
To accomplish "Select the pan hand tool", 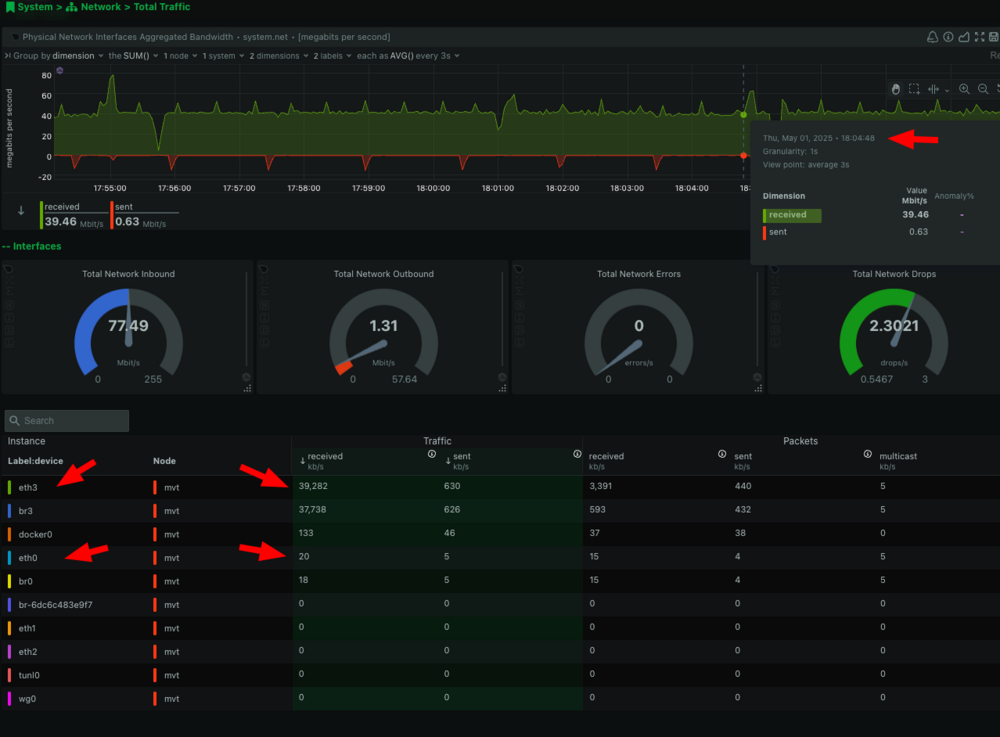I will (x=896, y=89).
